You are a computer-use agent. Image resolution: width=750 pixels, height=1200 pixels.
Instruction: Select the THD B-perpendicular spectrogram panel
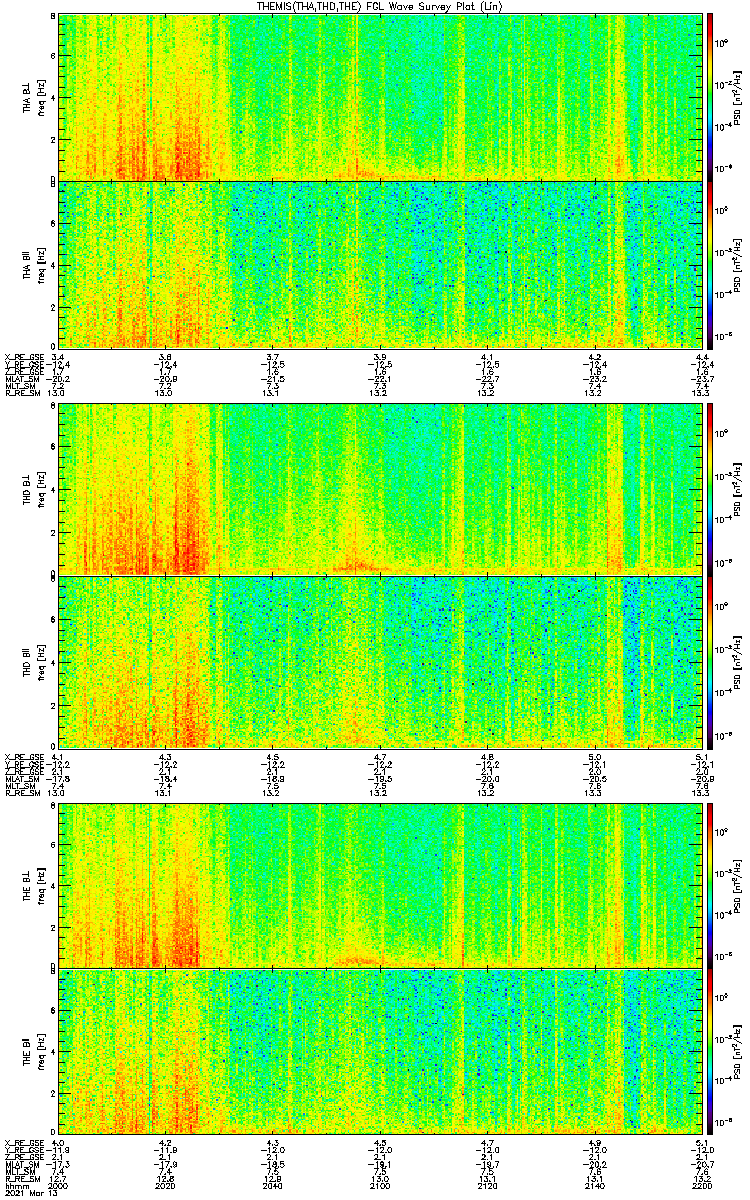(379, 489)
